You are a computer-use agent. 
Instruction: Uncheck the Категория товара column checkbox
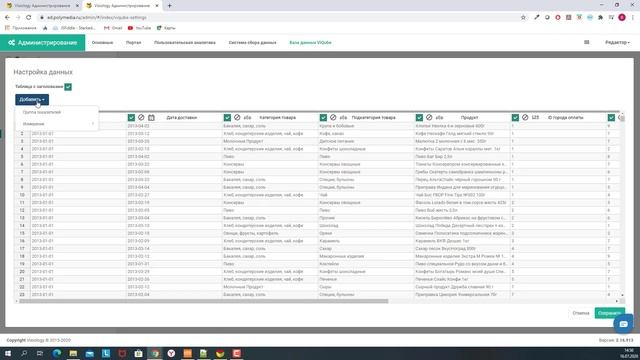click(x=227, y=118)
